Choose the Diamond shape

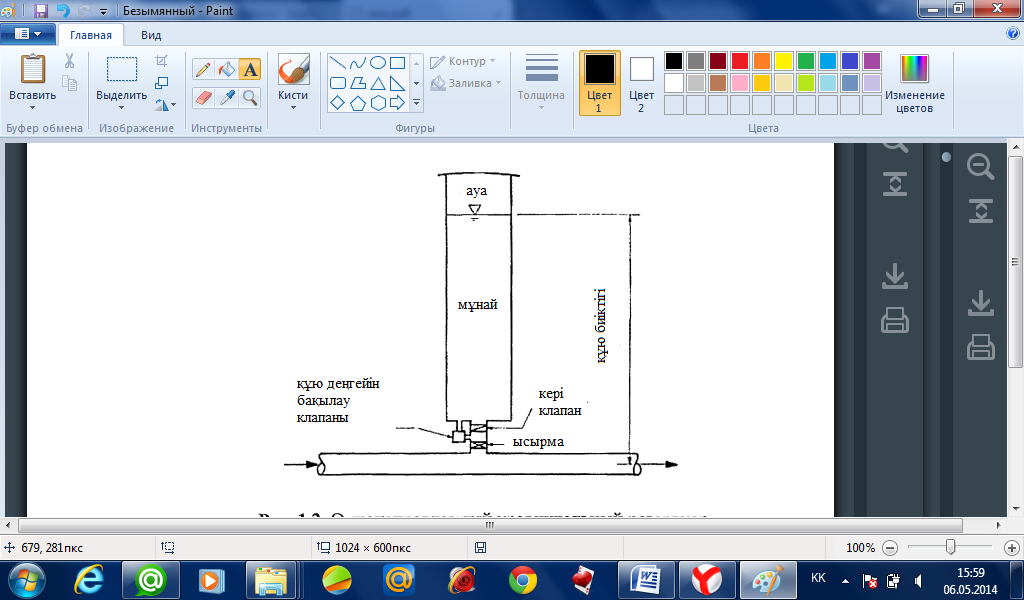[x=338, y=103]
